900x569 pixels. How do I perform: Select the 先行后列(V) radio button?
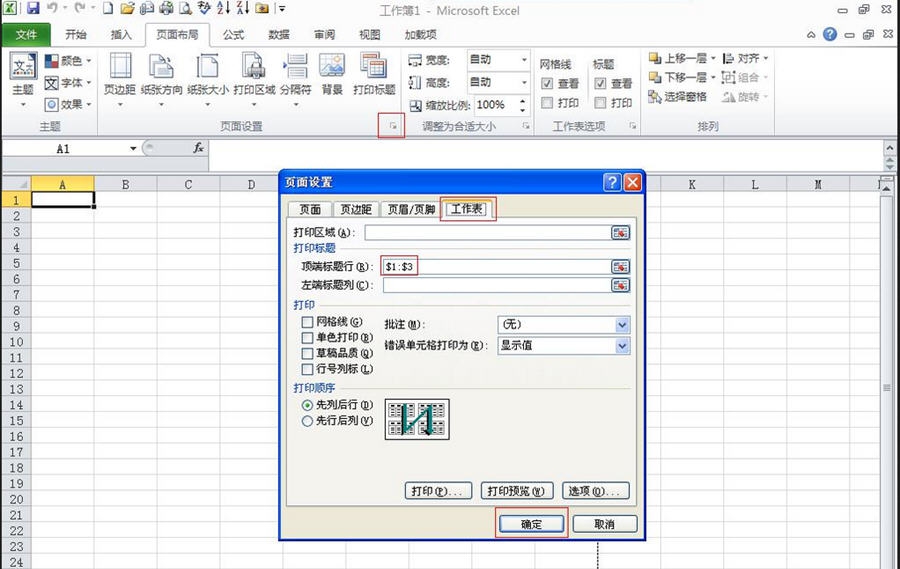[307, 421]
